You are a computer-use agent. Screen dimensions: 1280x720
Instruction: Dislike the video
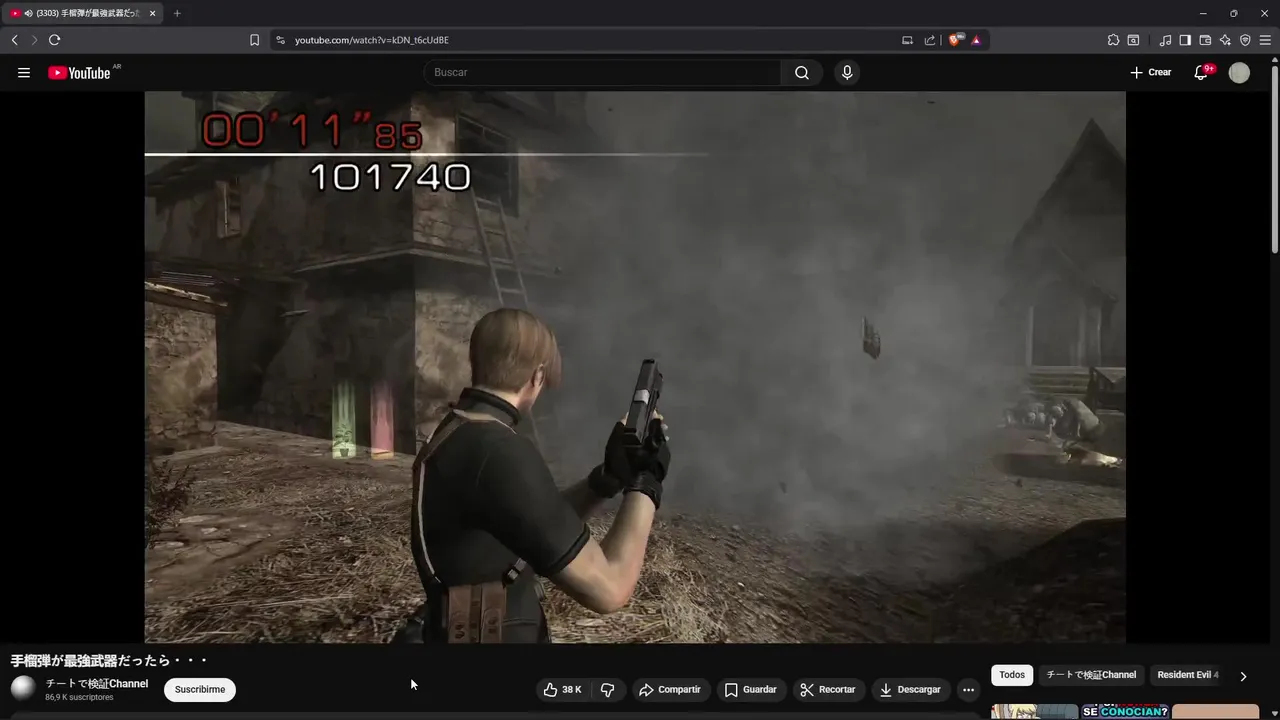pyautogui.click(x=607, y=690)
